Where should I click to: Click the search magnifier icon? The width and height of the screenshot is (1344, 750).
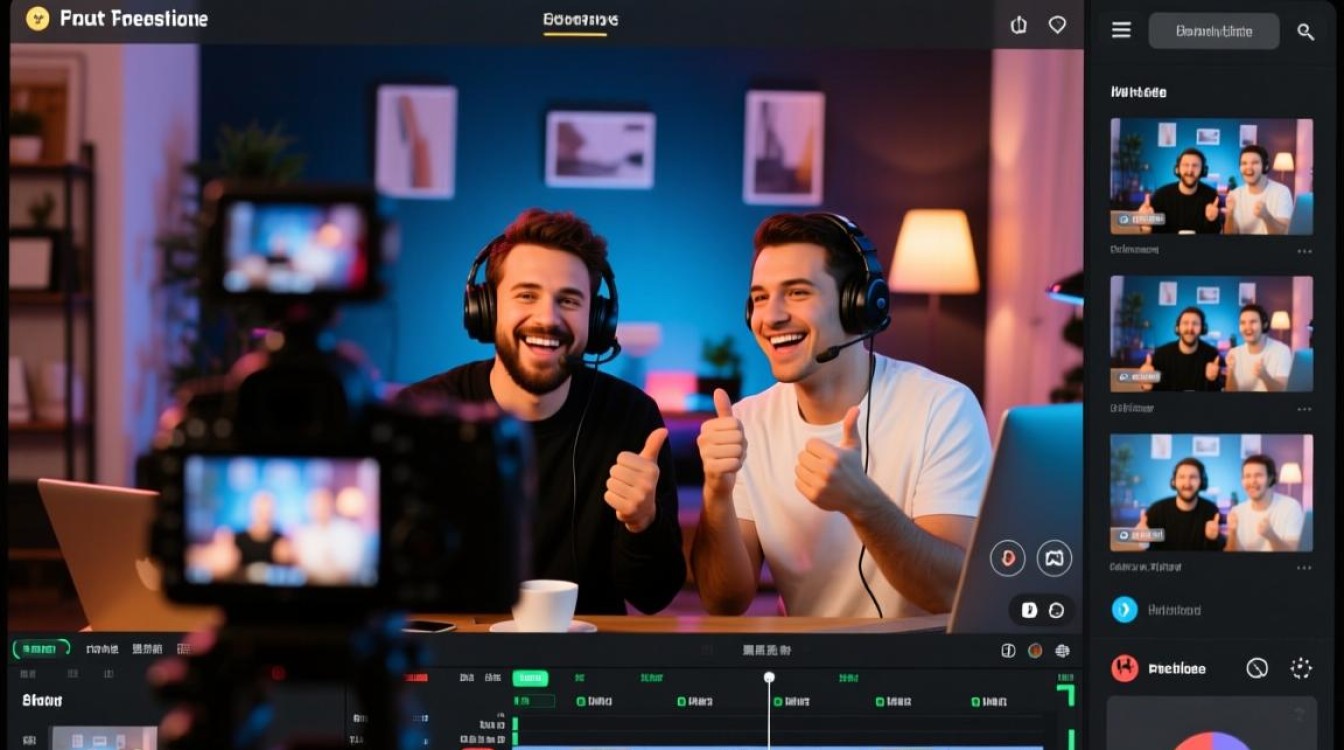(1306, 31)
